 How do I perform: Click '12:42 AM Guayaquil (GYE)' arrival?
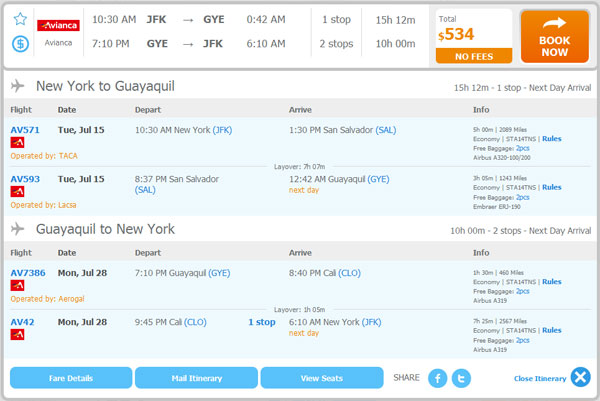[x=339, y=179]
